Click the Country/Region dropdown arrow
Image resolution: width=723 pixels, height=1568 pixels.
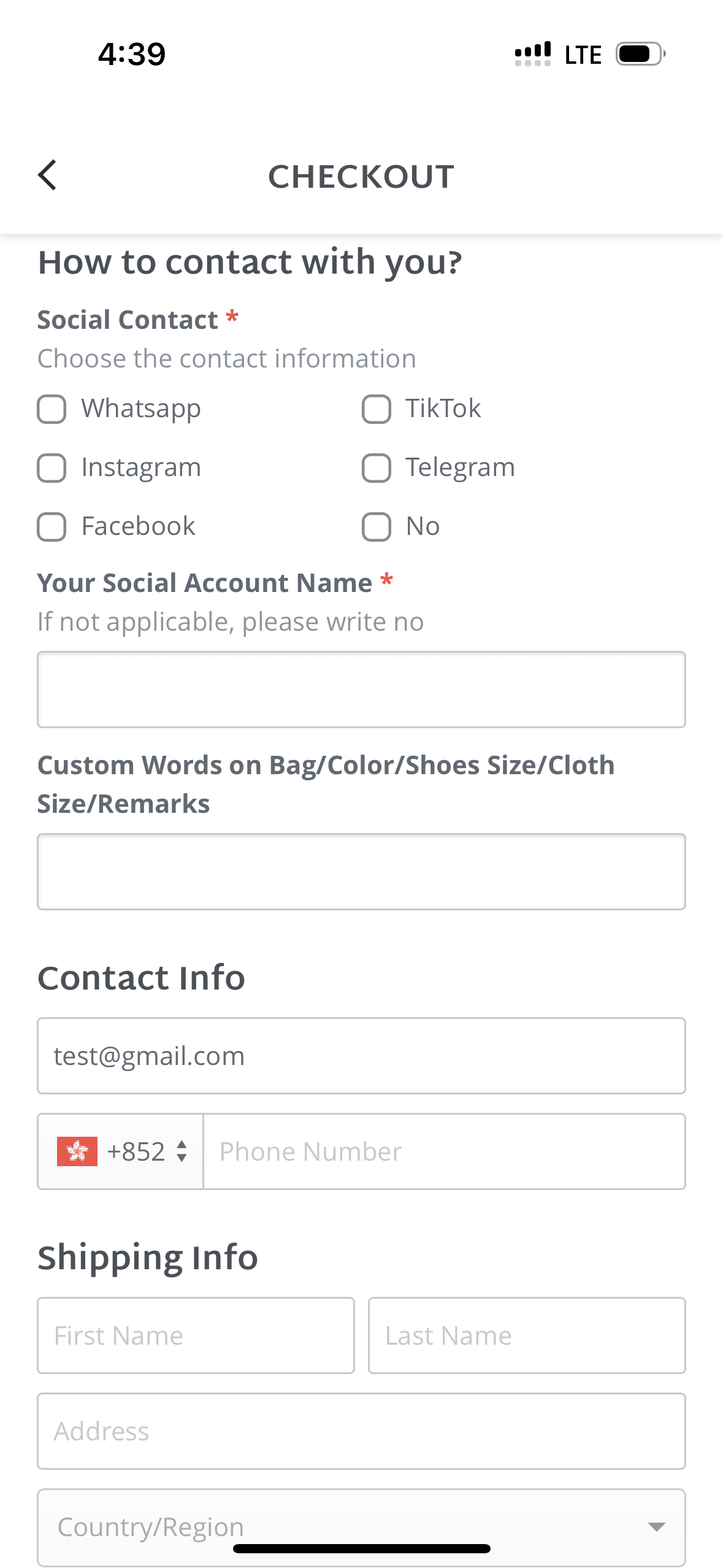tap(656, 1526)
